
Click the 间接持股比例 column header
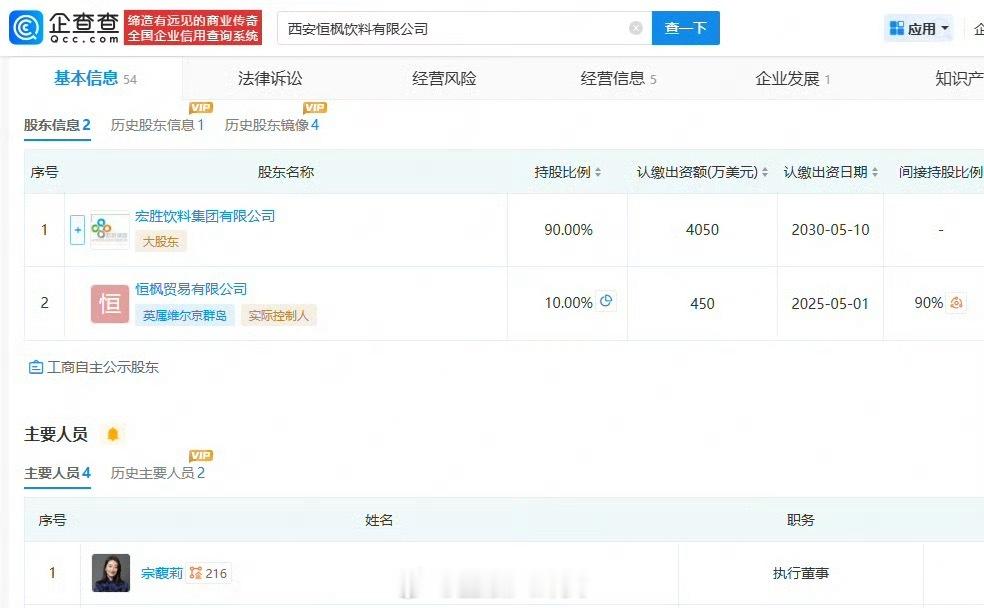(x=940, y=172)
